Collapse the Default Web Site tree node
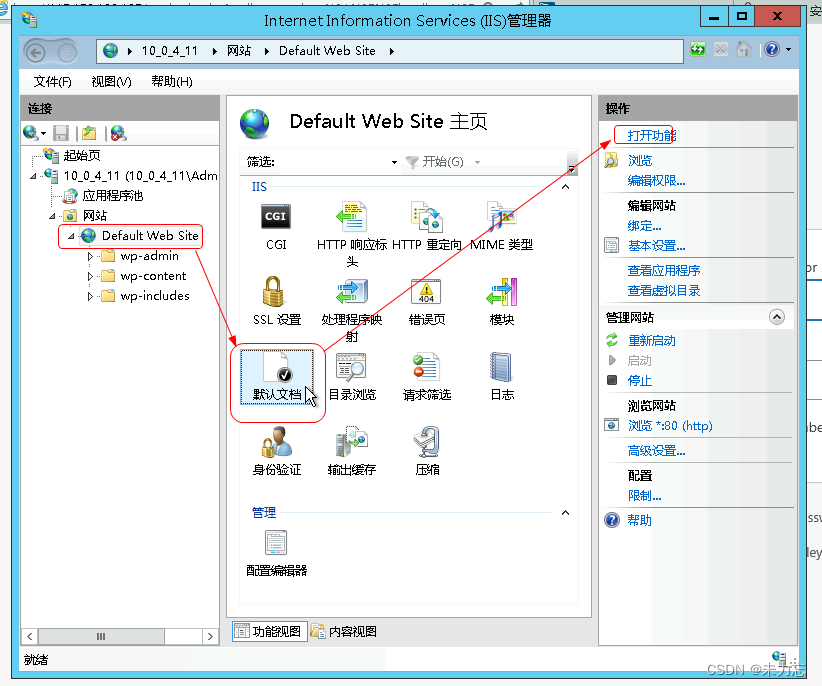822x686 pixels. (x=71, y=236)
